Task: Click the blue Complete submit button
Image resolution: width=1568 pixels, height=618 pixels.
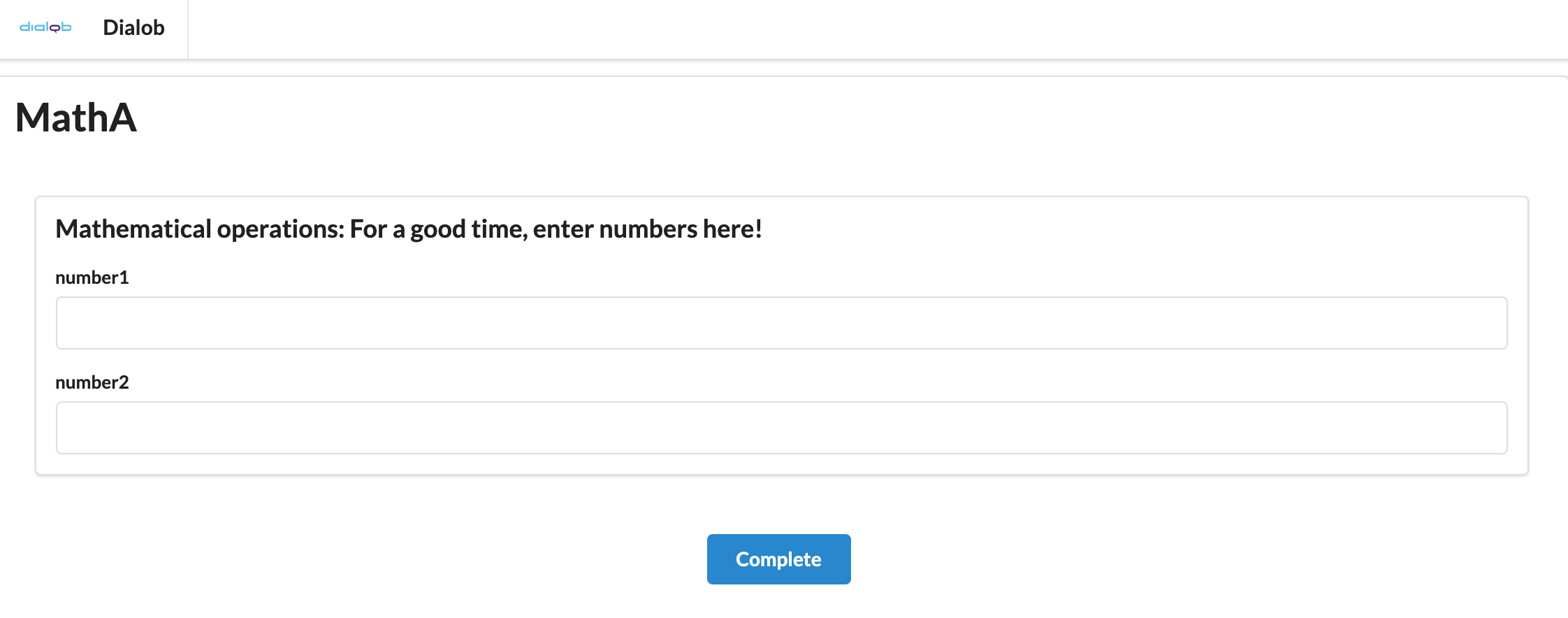Action: 778,559
